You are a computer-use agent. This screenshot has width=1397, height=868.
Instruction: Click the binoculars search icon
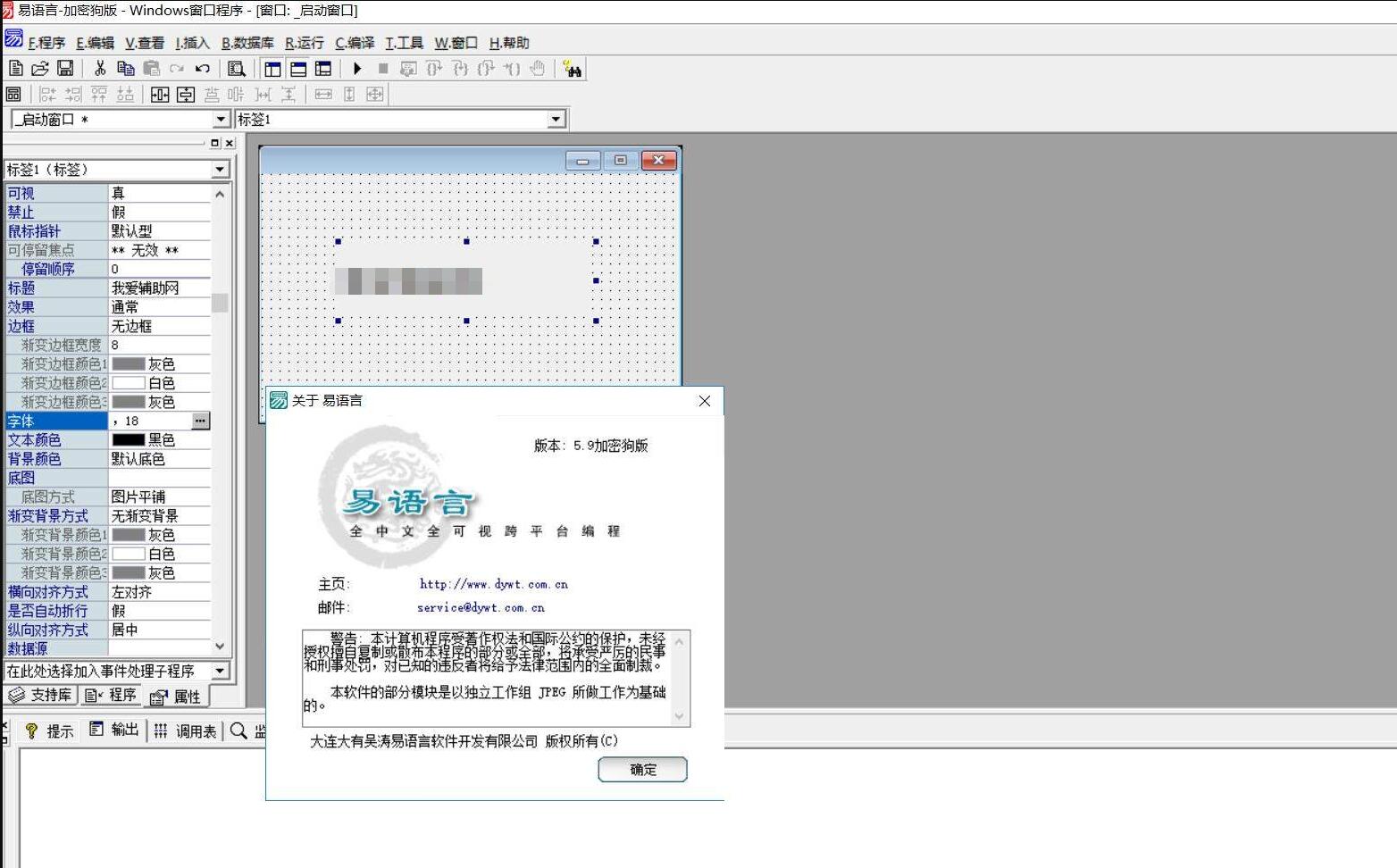click(573, 69)
